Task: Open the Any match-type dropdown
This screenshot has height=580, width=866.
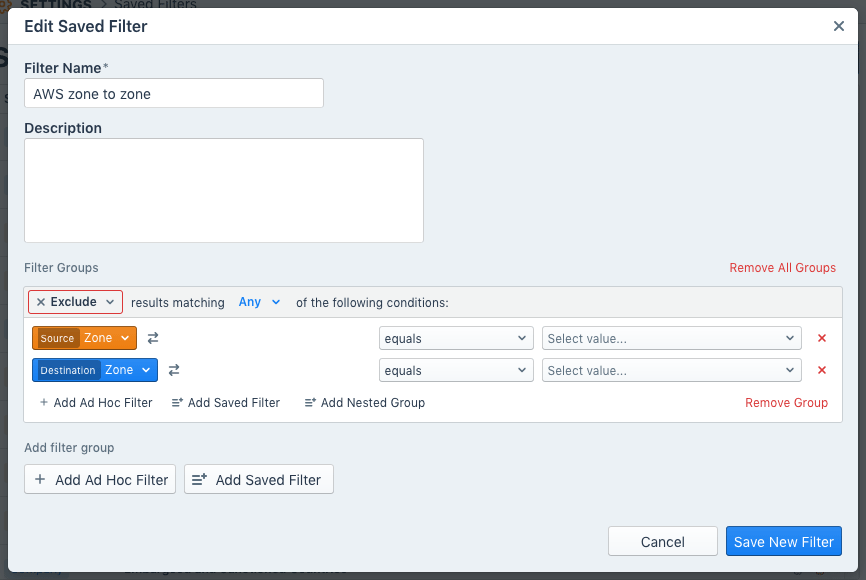Action: [259, 302]
